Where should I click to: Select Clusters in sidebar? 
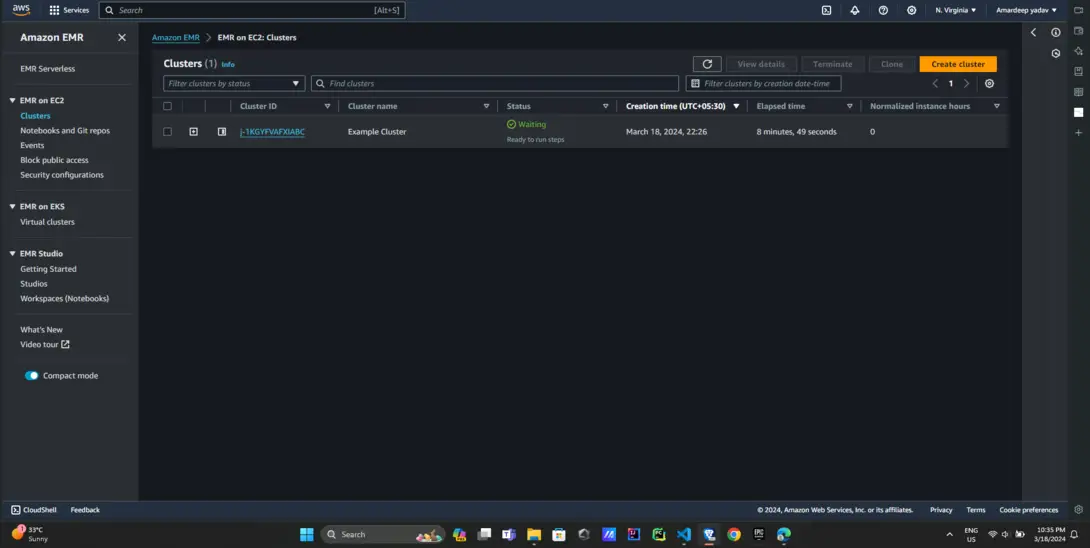pyautogui.click(x=35, y=116)
